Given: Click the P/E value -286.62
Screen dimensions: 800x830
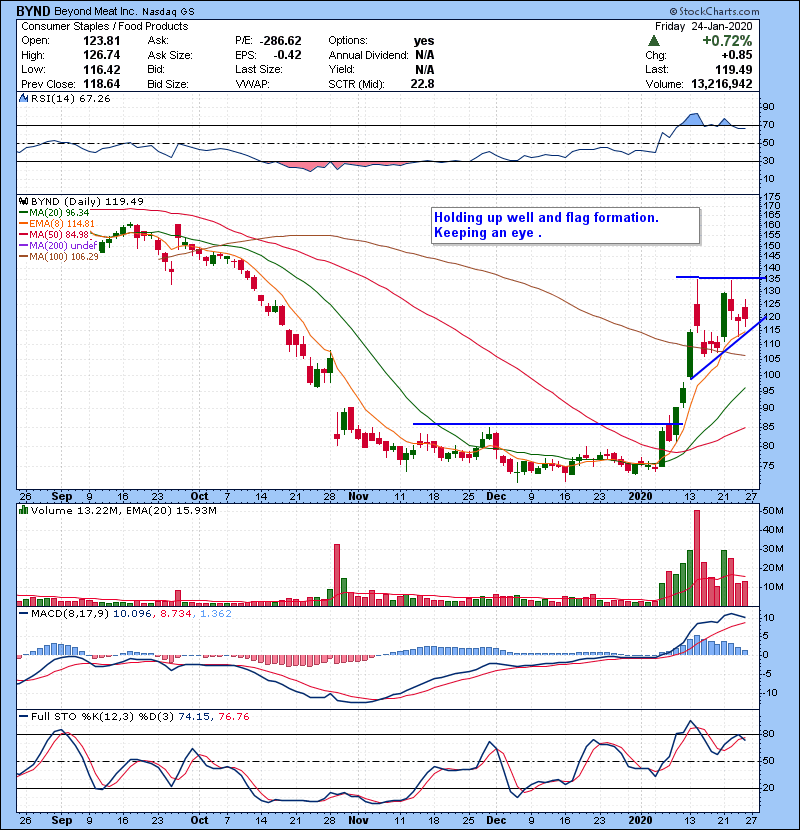Looking at the screenshot, I should coord(281,41).
